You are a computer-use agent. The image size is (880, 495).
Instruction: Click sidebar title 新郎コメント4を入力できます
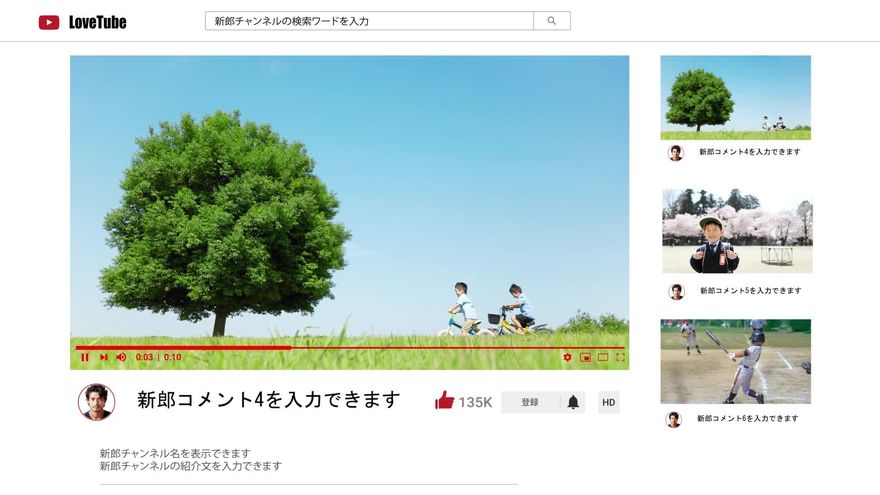point(750,152)
